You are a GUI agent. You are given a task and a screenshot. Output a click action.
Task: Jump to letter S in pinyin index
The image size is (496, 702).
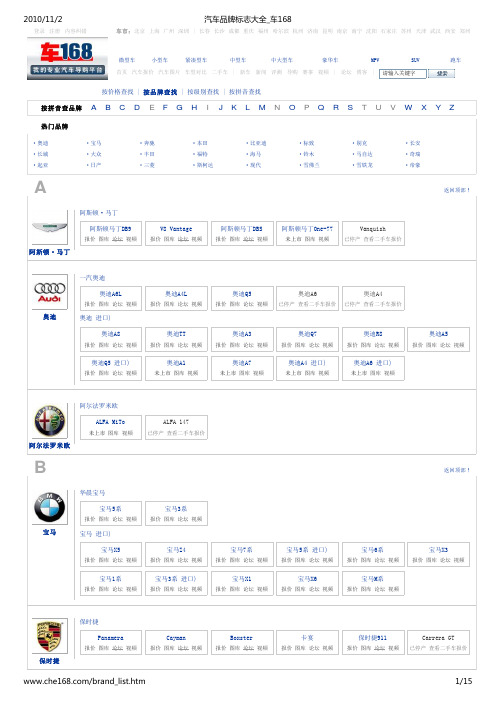click(350, 107)
